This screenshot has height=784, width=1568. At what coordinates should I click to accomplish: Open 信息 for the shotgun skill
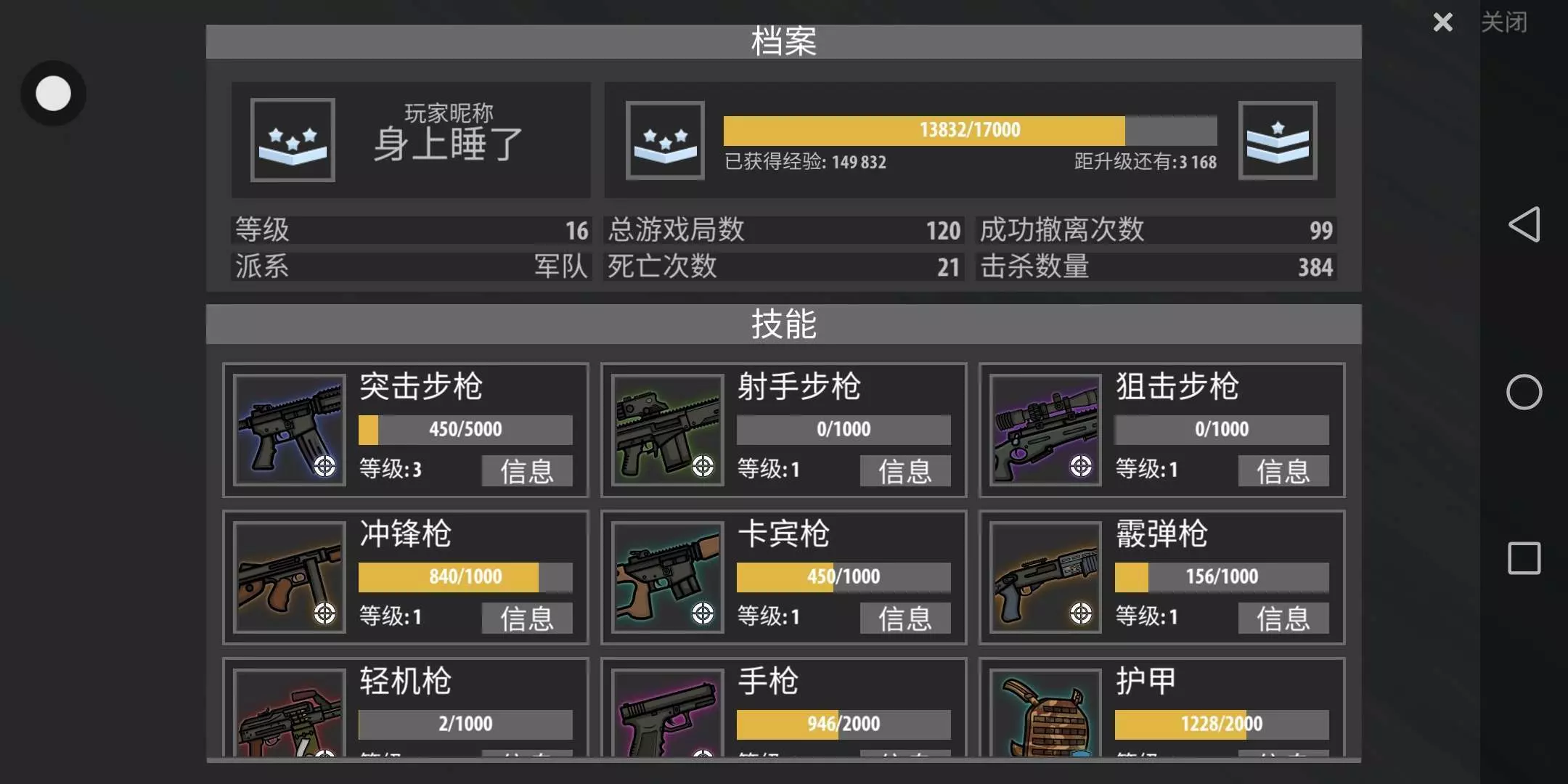pyautogui.click(x=1283, y=618)
